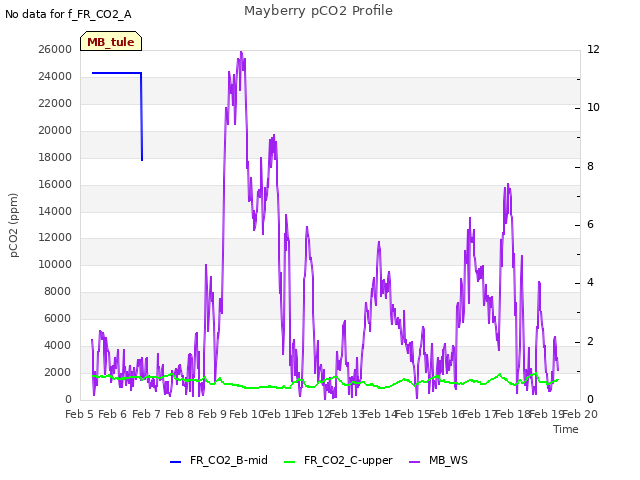The width and height of the screenshot is (640, 480).
Task: Click the MB_WS peak near Feb 18
Action: 508,185
